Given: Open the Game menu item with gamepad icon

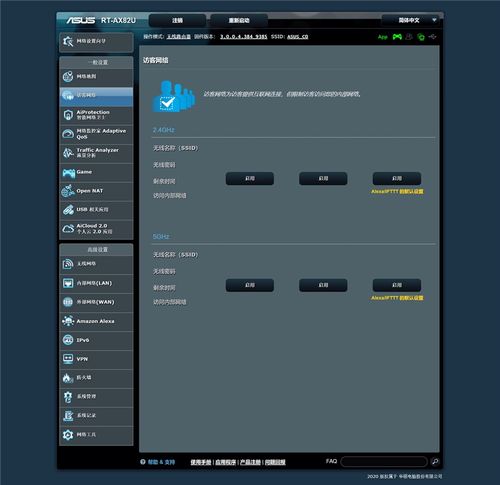Looking at the screenshot, I should click(96, 172).
